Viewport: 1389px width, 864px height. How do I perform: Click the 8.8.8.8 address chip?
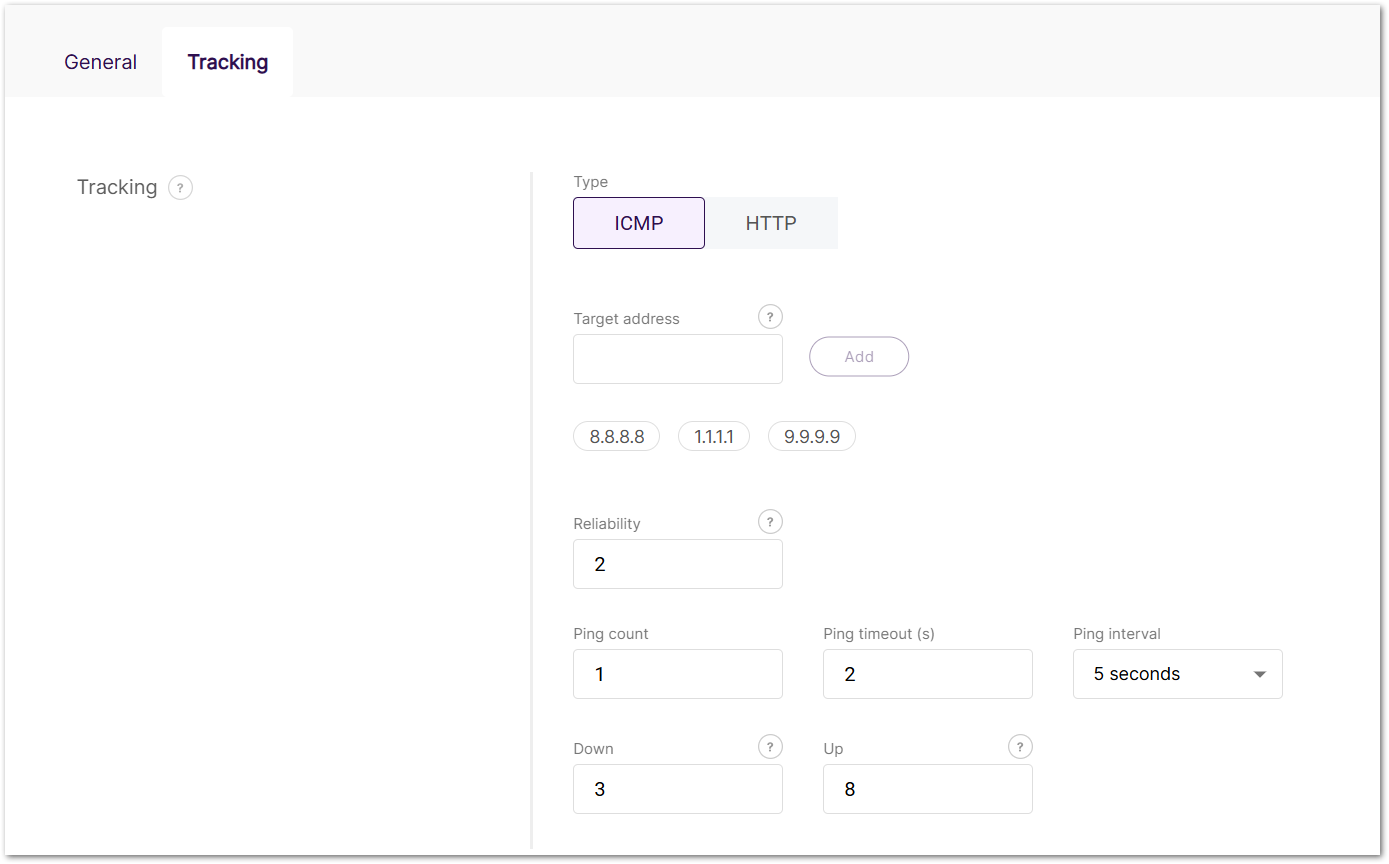click(x=616, y=437)
